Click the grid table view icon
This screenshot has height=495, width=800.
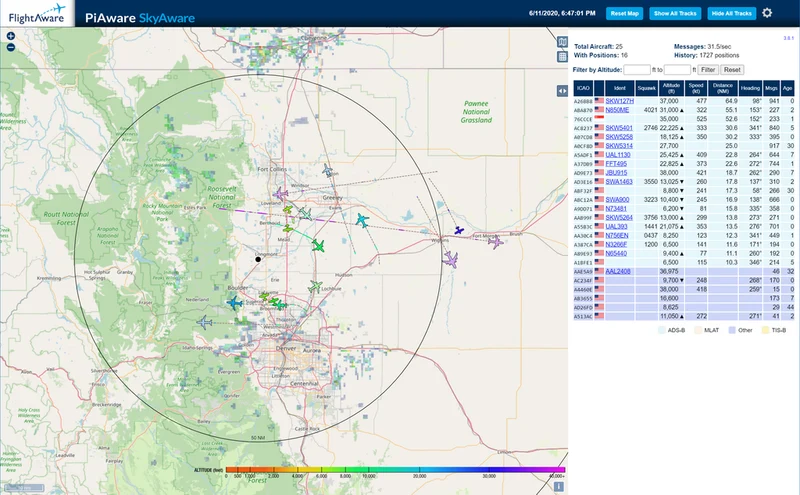tap(562, 57)
